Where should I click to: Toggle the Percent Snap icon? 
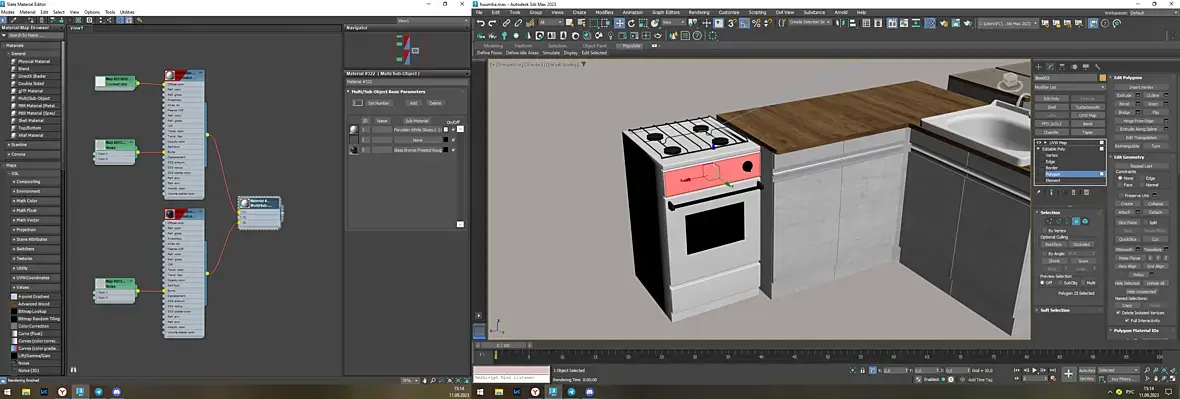point(756,23)
